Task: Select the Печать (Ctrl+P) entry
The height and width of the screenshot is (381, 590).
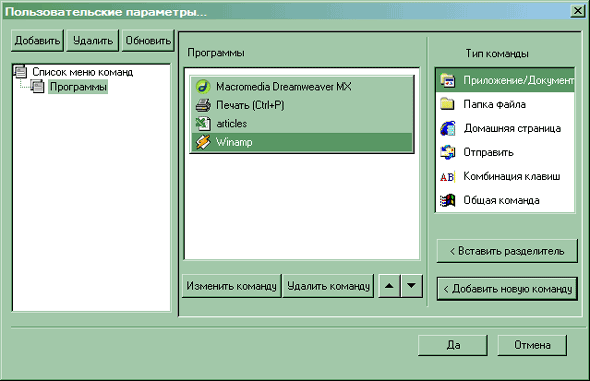Action: point(302,105)
